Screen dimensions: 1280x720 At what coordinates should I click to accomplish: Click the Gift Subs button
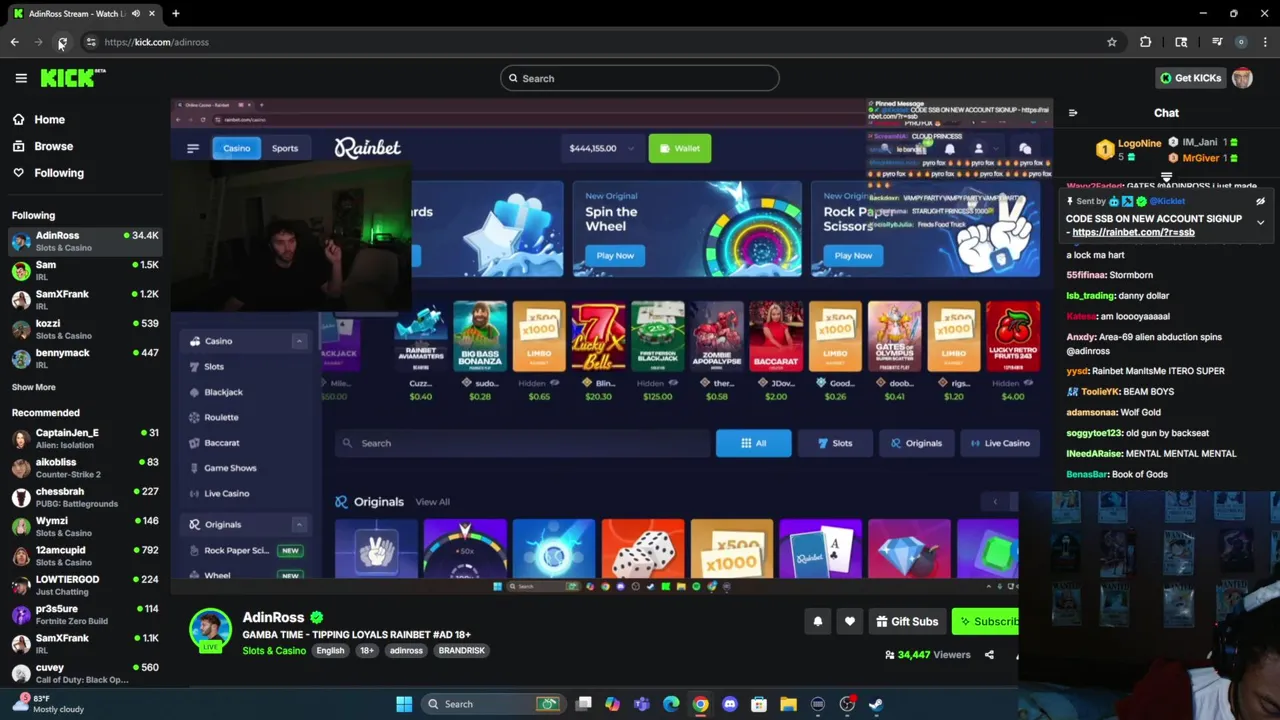coord(907,621)
